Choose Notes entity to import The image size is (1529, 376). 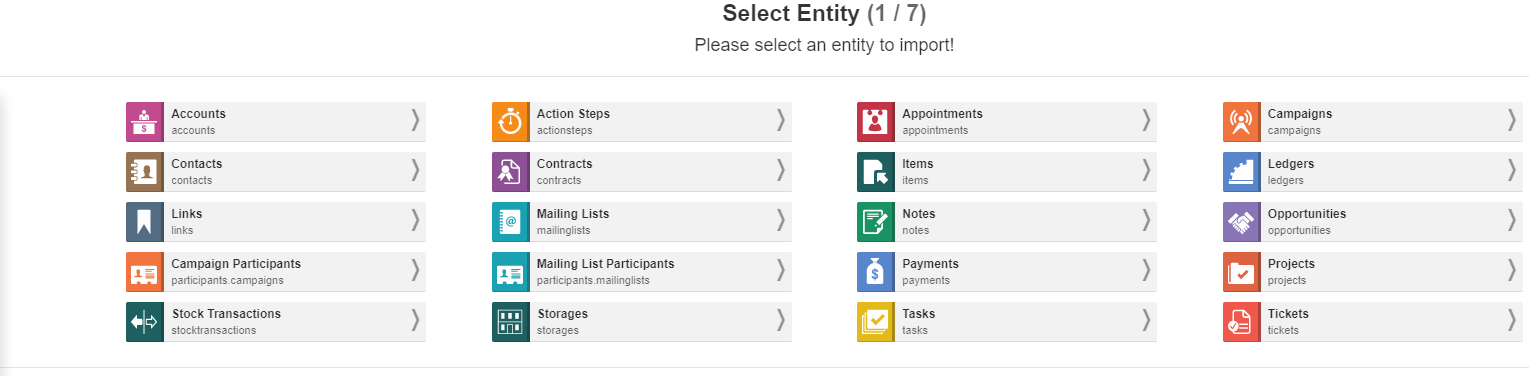click(1007, 222)
